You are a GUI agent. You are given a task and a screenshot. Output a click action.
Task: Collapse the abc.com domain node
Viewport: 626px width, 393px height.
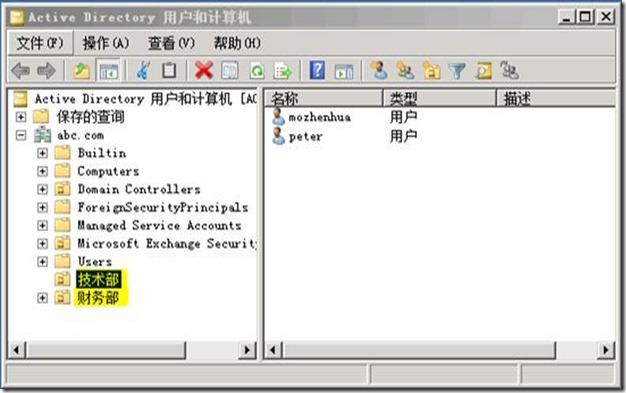pyautogui.click(x=21, y=135)
